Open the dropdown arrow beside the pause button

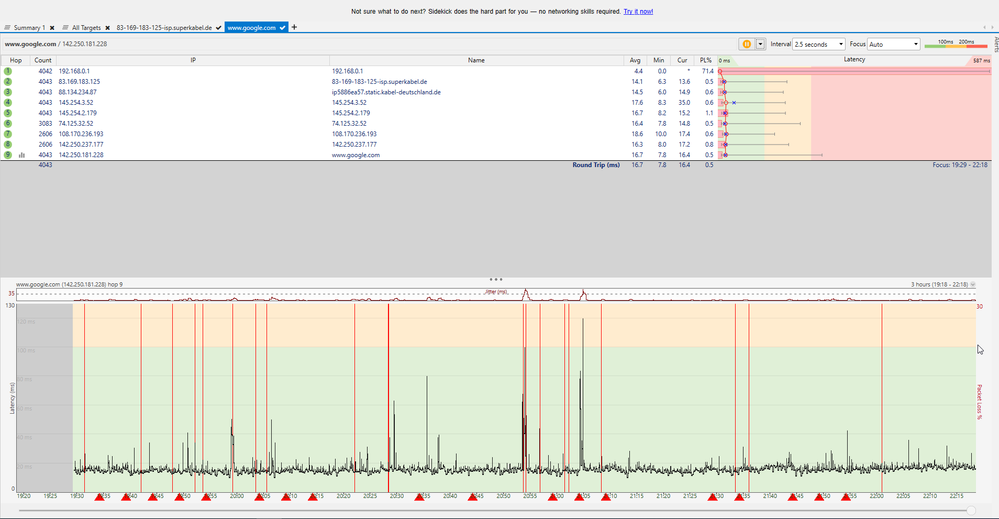click(x=760, y=44)
